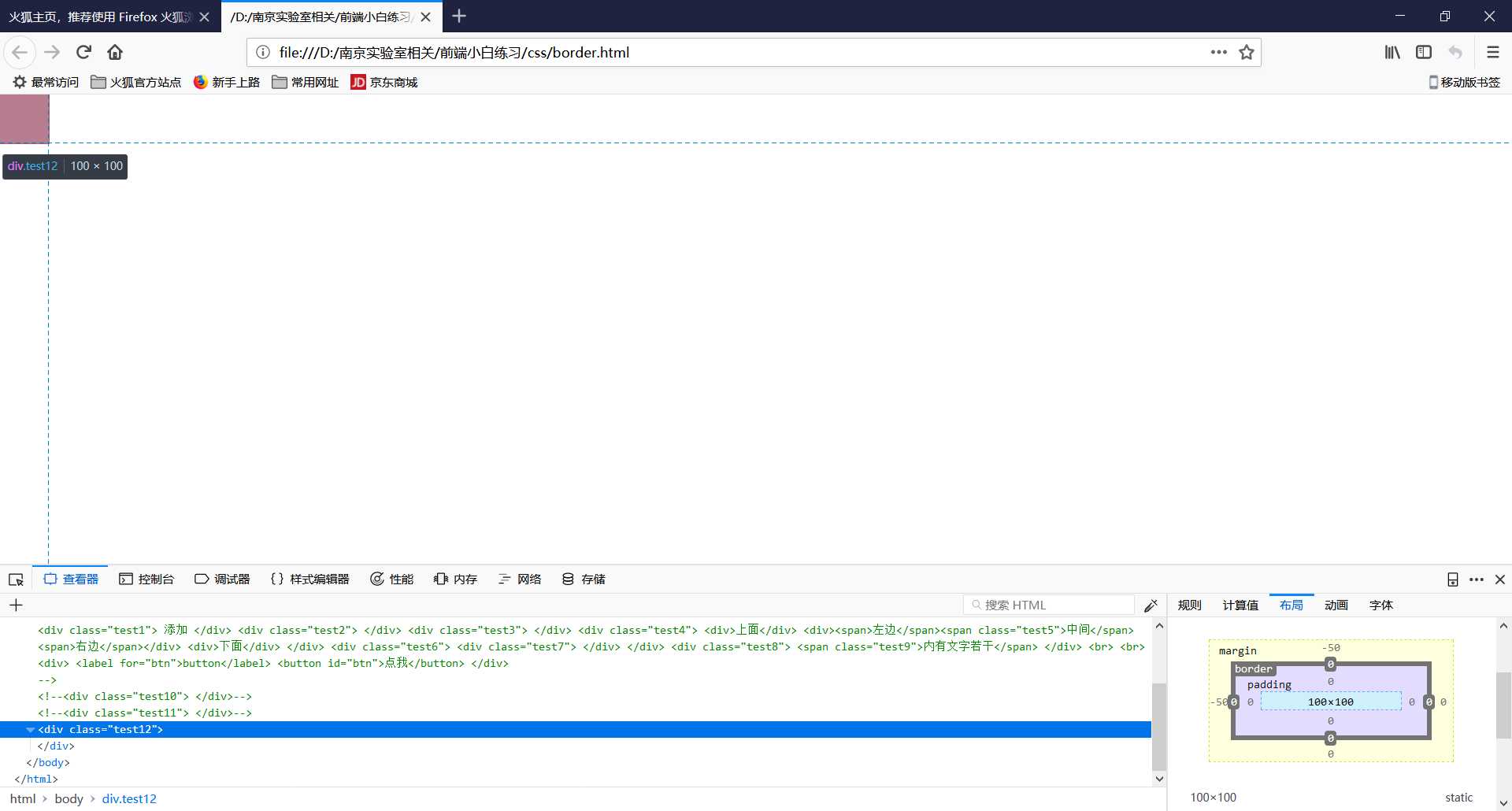
Task: Select html in the breadcrumb trail
Action: coord(23,798)
